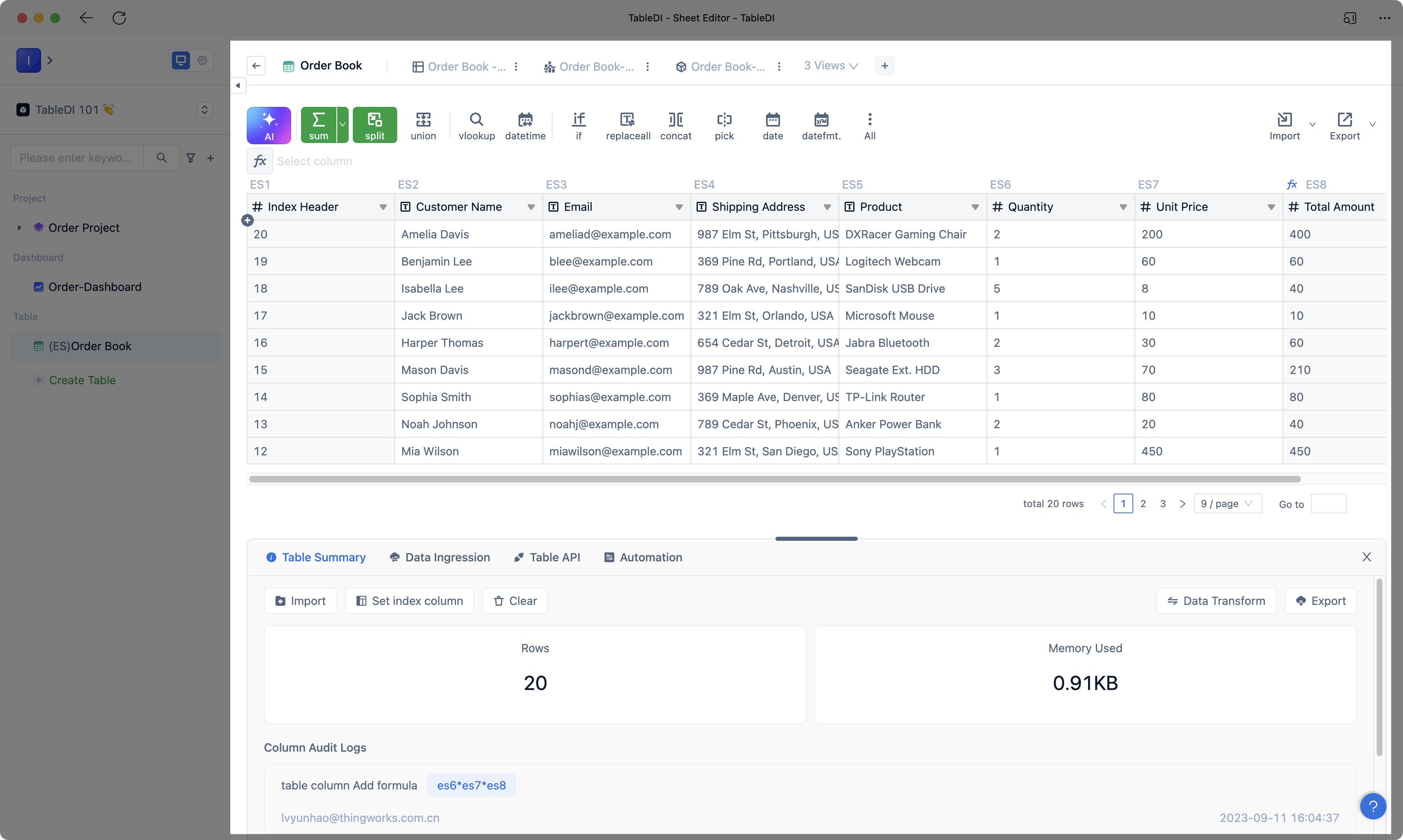Click the summary panel vertical scrollbar
The width and height of the screenshot is (1403, 840).
1379,667
